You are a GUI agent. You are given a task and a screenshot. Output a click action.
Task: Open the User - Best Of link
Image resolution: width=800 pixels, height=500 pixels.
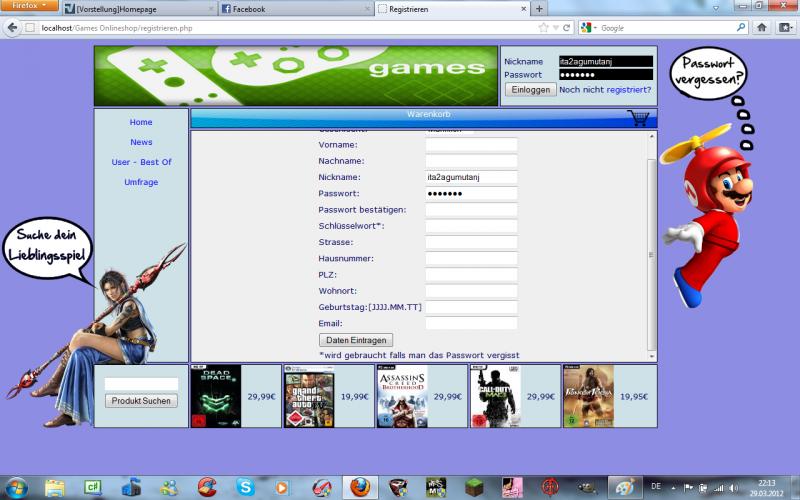[x=141, y=162]
